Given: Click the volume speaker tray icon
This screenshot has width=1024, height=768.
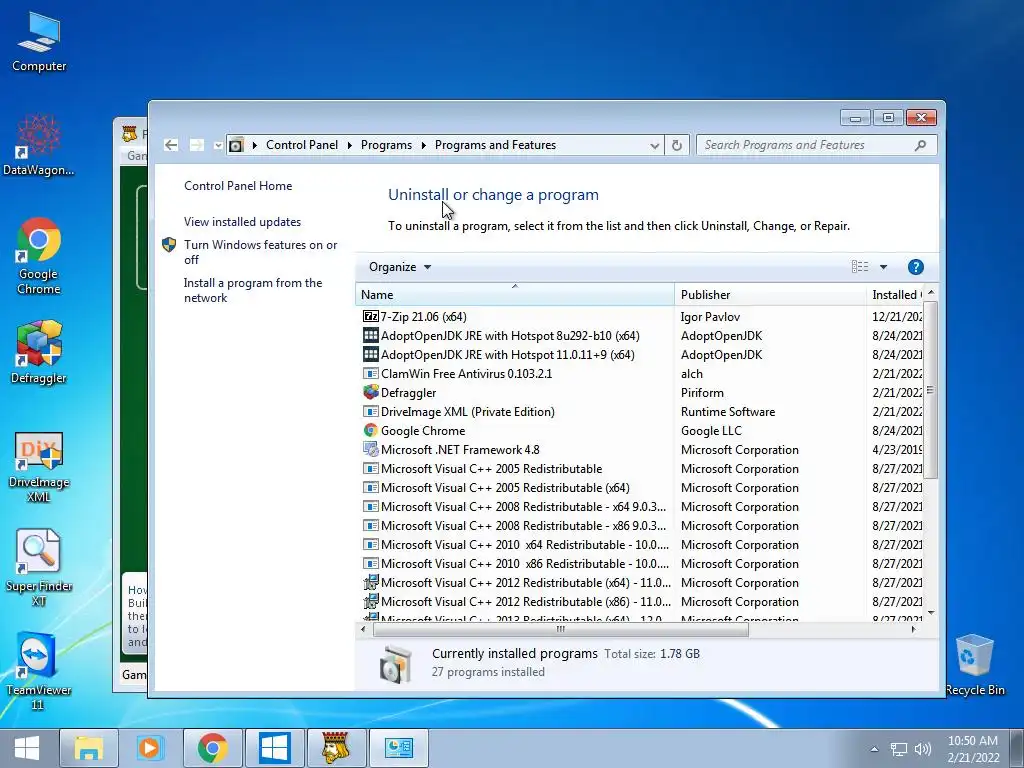Looking at the screenshot, I should 923,749.
